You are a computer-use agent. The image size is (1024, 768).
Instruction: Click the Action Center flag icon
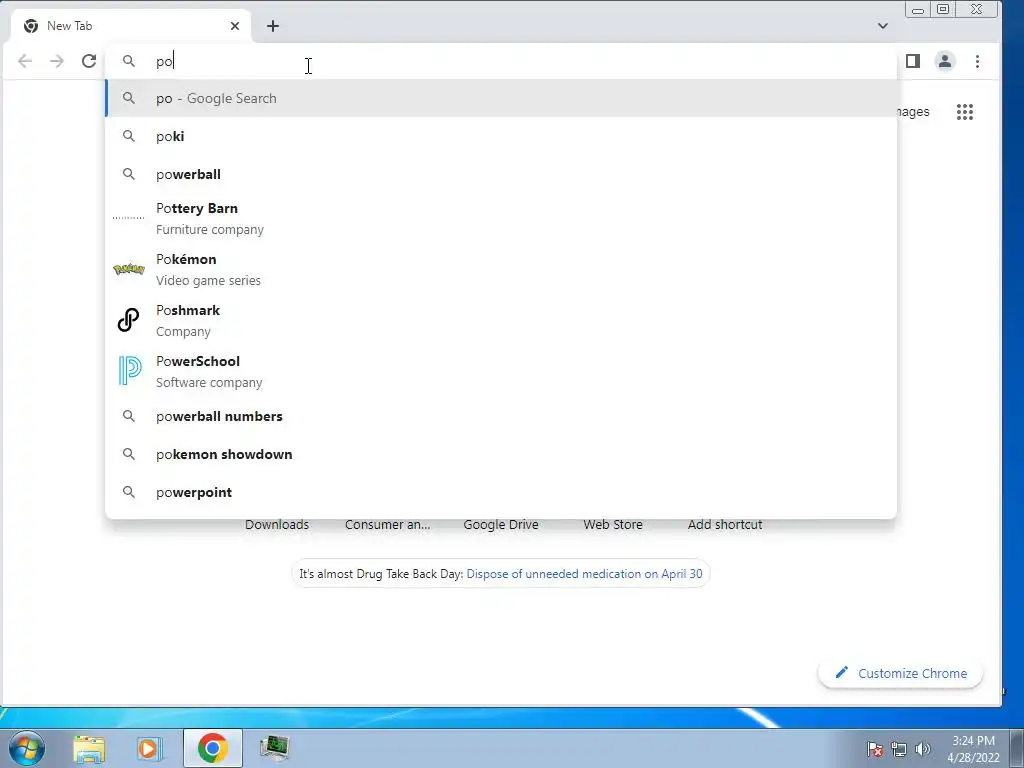point(875,749)
